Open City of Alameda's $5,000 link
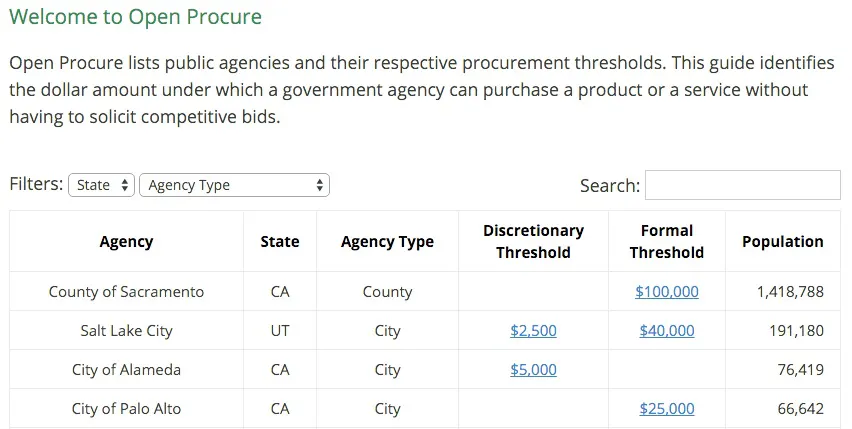The height and width of the screenshot is (429, 852). 533,370
